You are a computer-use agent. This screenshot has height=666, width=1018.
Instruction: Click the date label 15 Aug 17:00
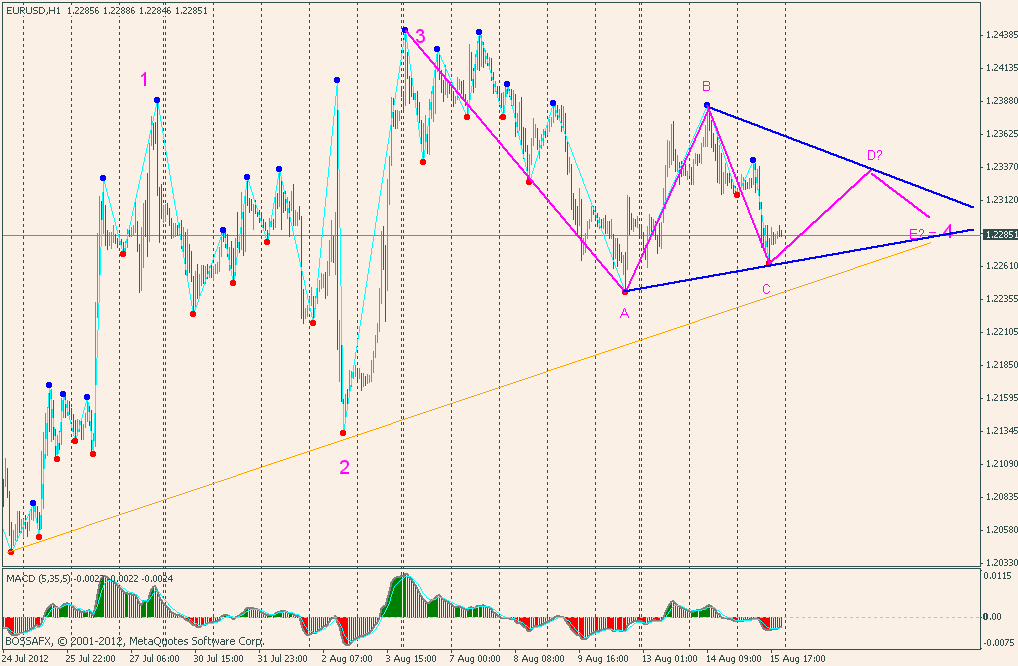[797, 659]
